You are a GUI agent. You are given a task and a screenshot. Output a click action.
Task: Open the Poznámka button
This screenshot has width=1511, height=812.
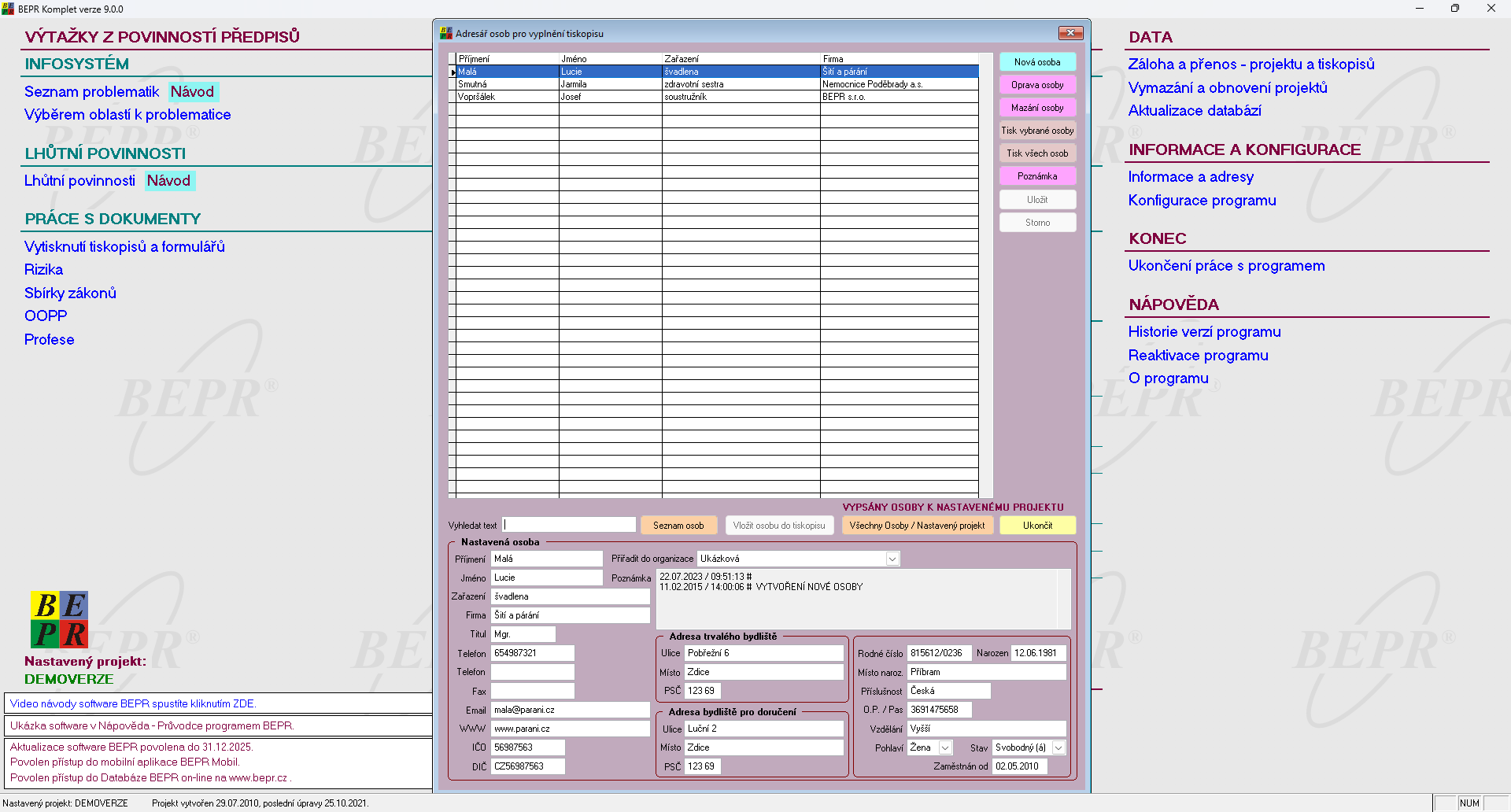tap(1037, 176)
